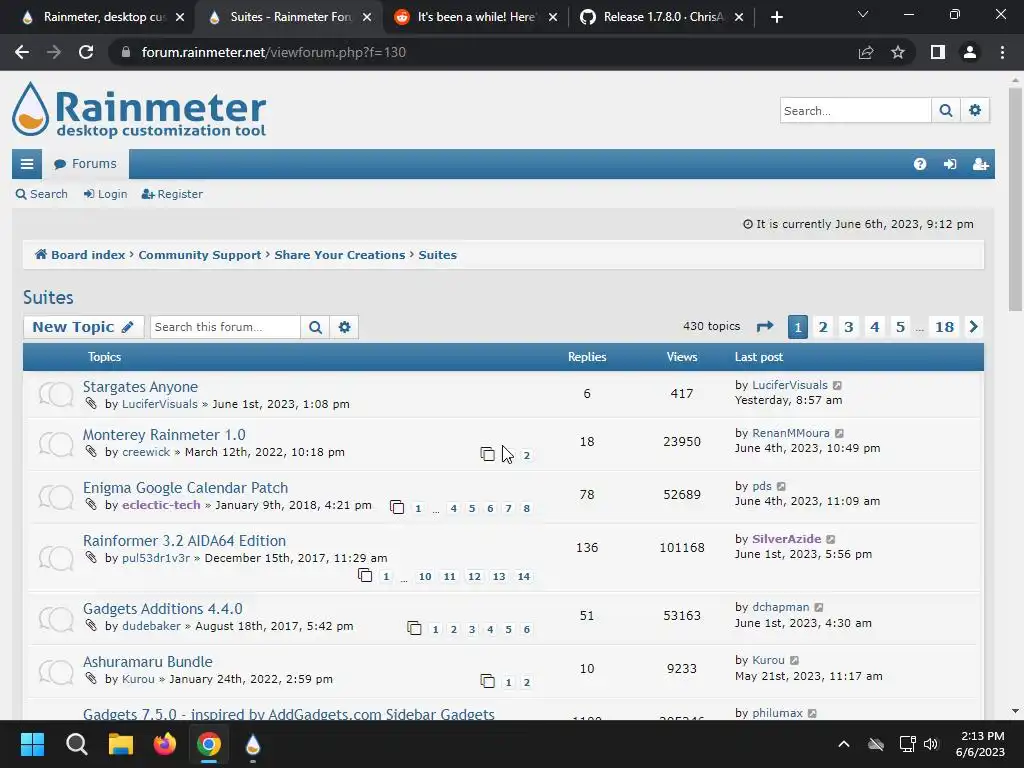The height and width of the screenshot is (768, 1024).
Task: Go to page 18 in pagination
Action: [944, 327]
